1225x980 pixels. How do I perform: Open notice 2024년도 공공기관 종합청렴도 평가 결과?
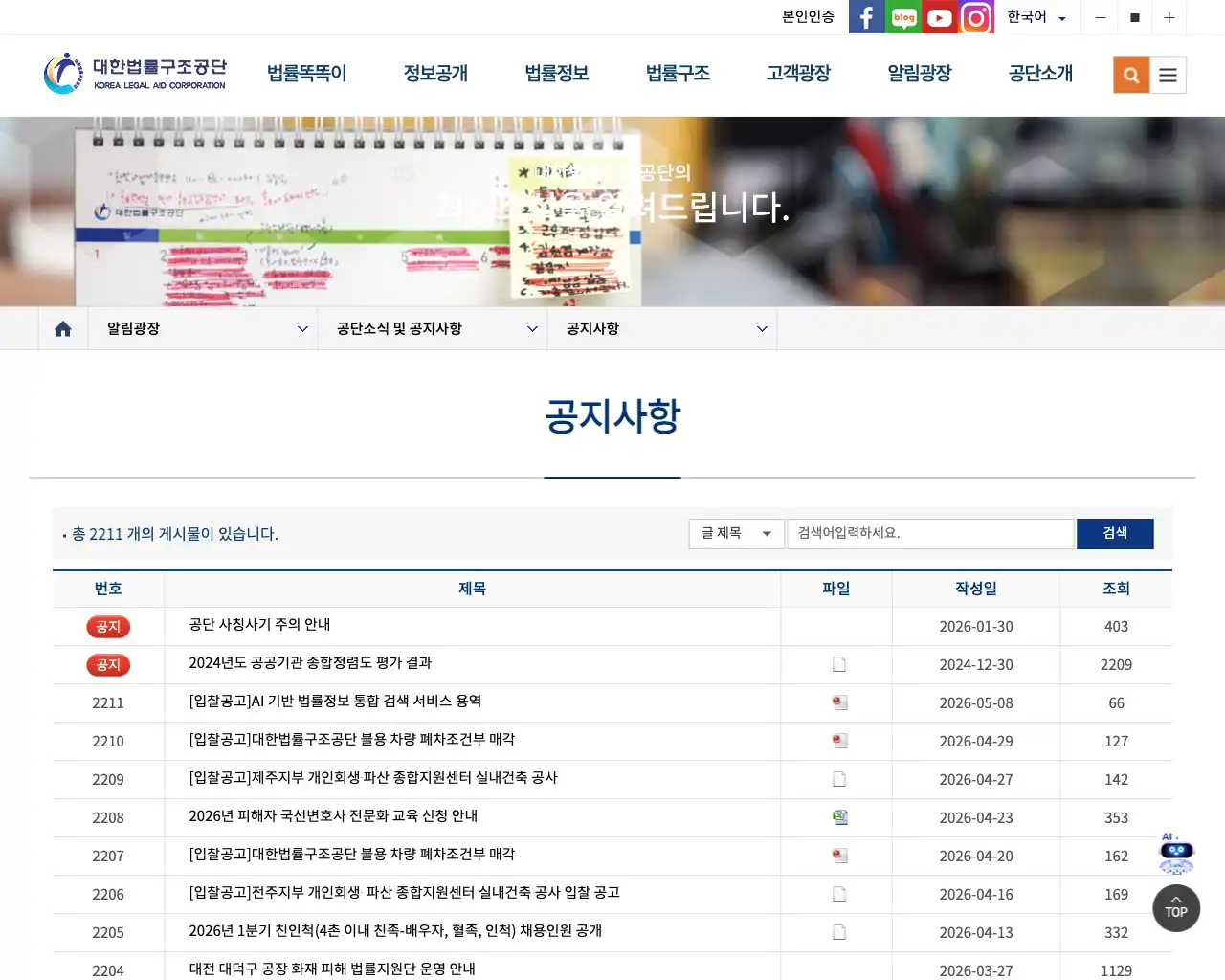point(310,663)
